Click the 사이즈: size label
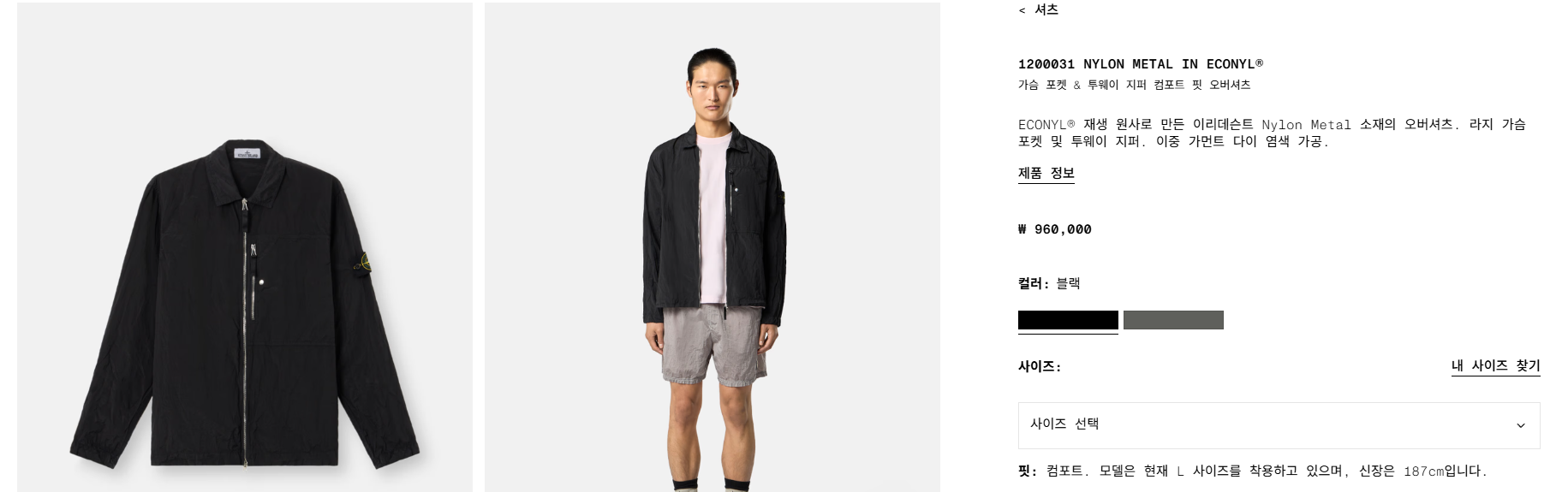 pos(1039,366)
